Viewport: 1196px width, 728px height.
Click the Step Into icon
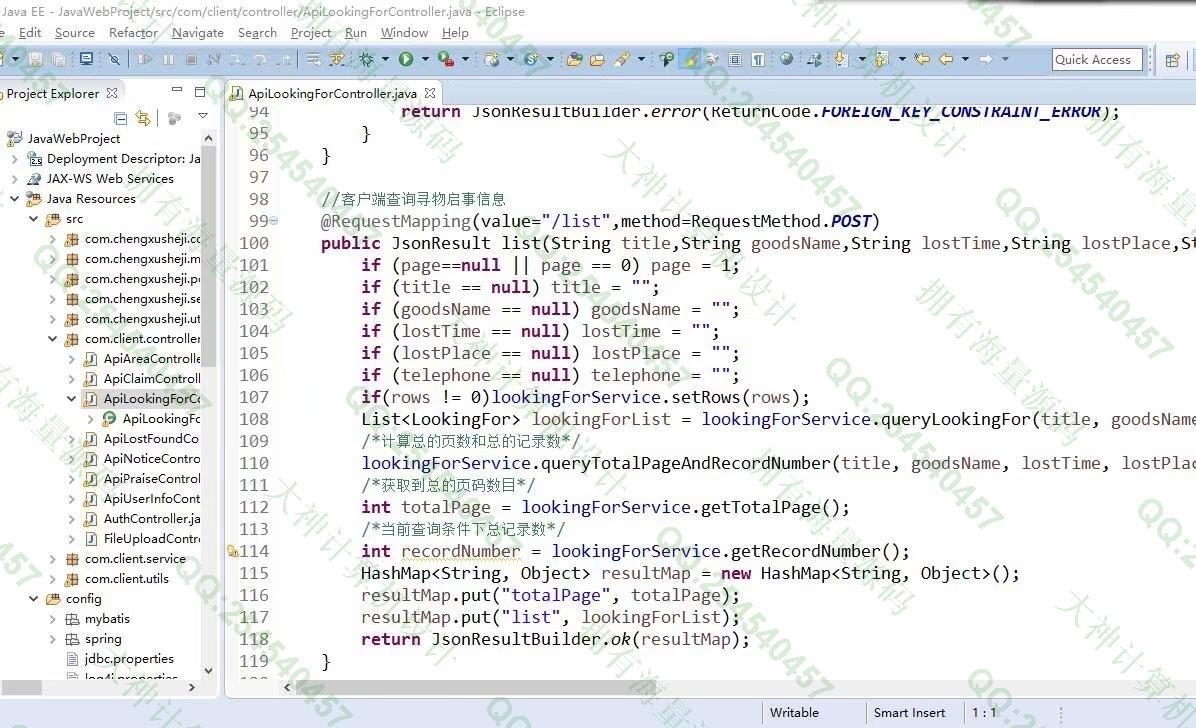[237, 60]
